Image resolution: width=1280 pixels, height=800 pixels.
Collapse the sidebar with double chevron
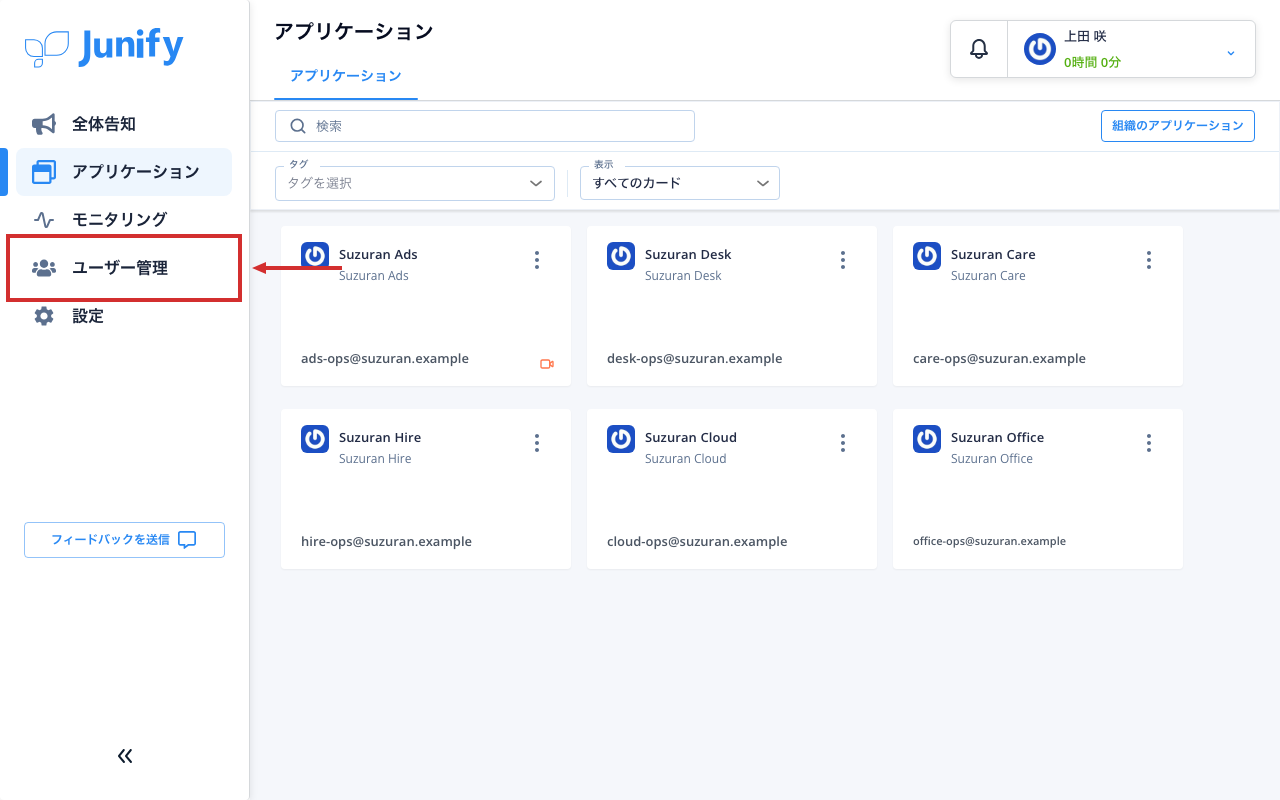coord(125,756)
